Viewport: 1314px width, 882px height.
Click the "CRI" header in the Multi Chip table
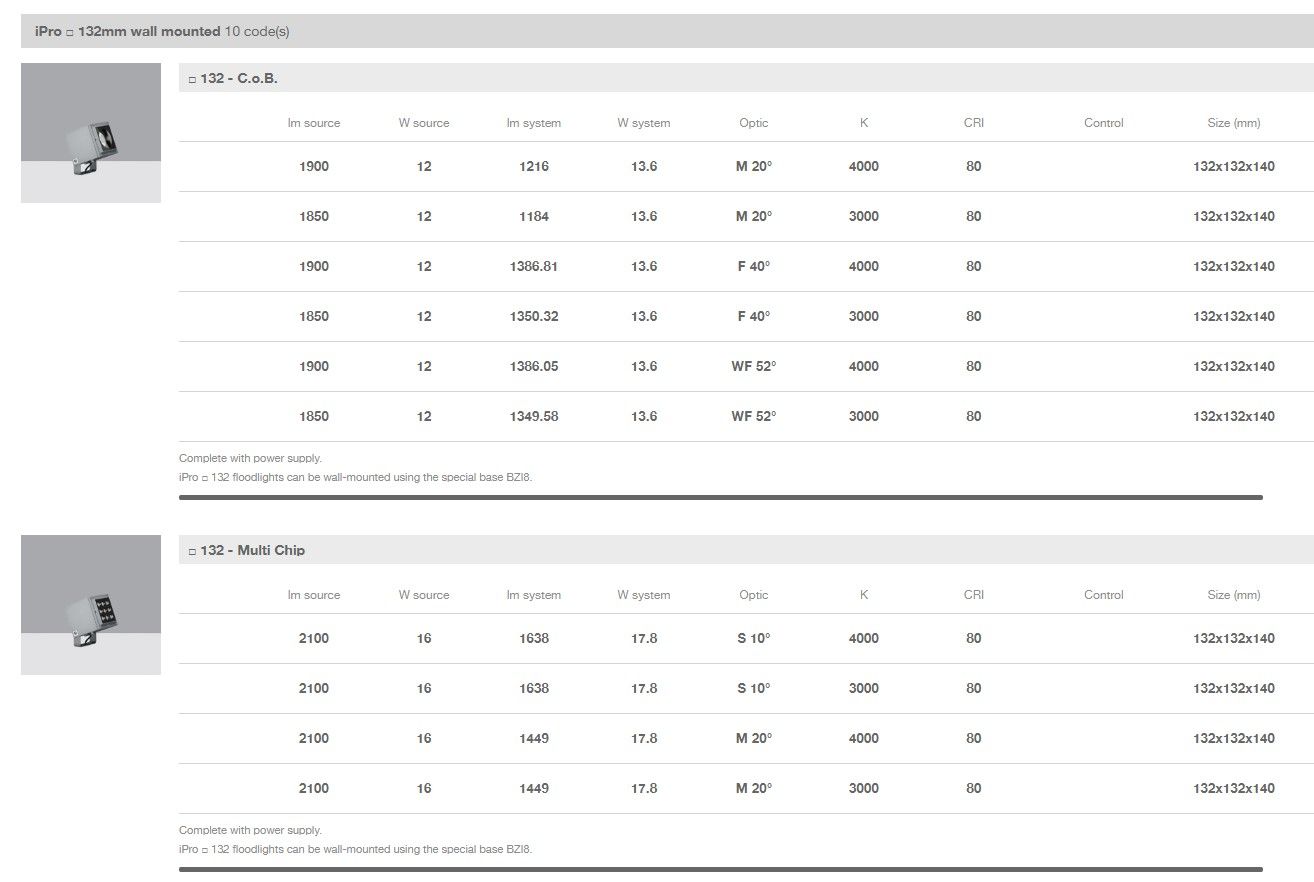(974, 595)
